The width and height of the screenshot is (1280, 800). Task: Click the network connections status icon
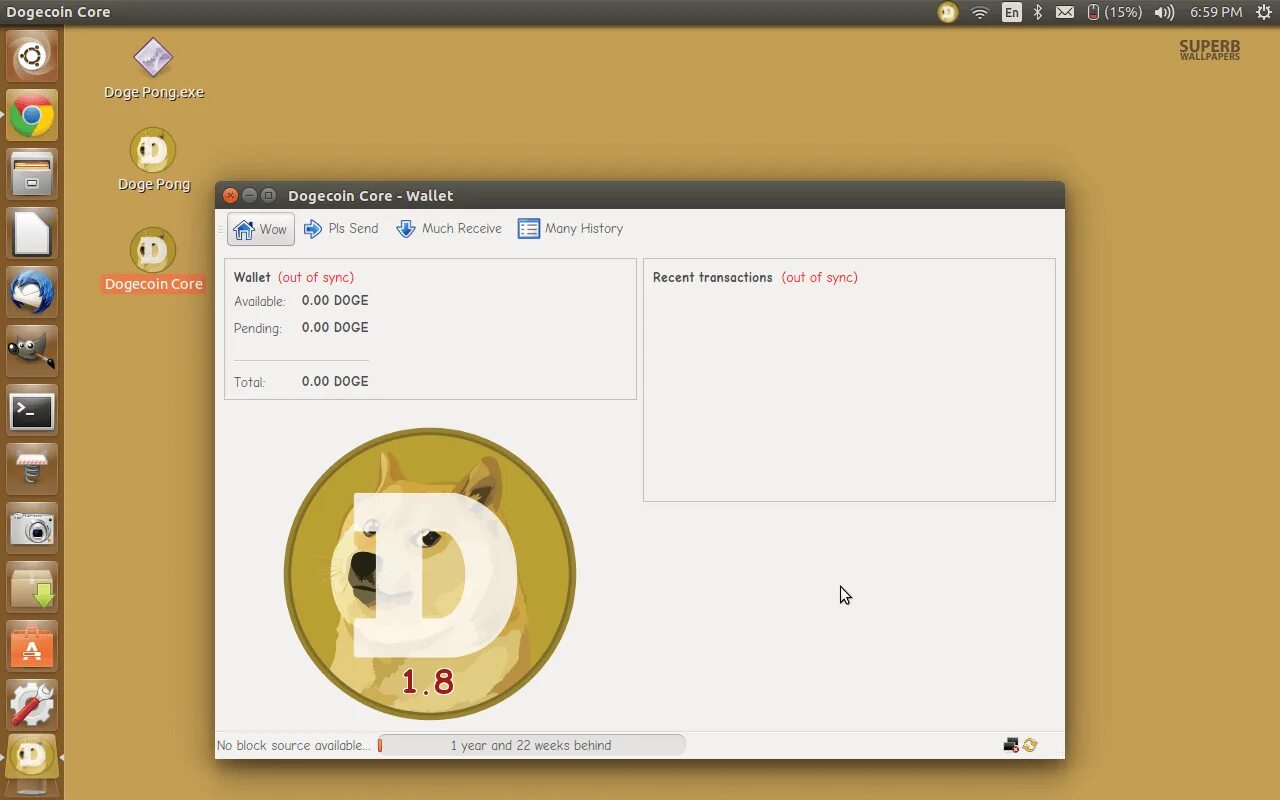(1011, 745)
